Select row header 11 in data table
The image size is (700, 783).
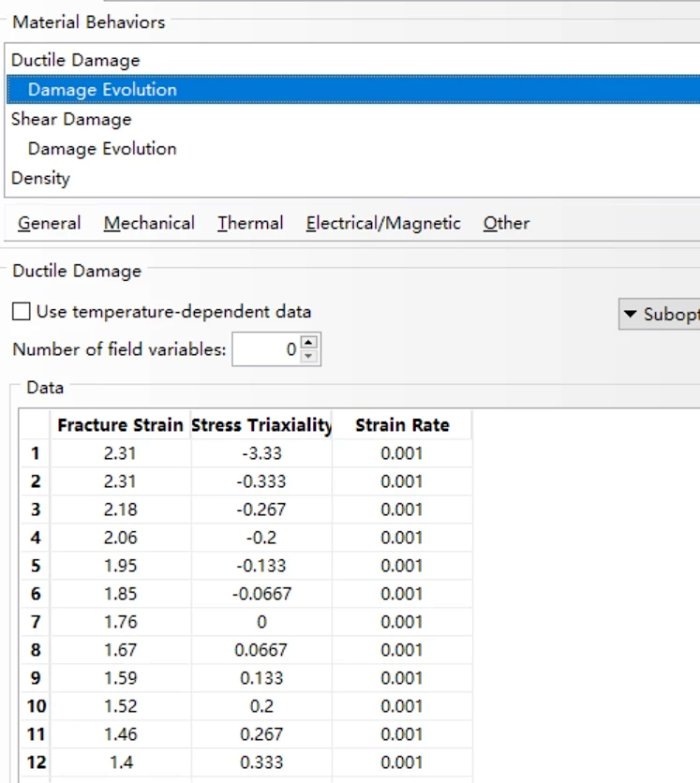(35, 734)
